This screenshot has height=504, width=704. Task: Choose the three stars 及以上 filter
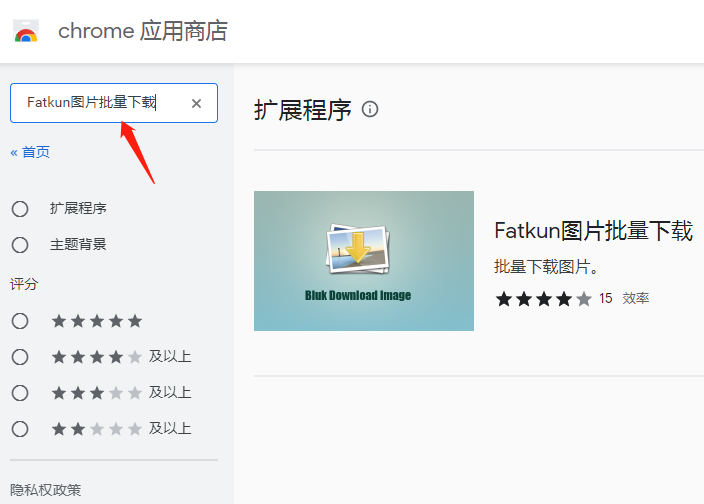20,393
